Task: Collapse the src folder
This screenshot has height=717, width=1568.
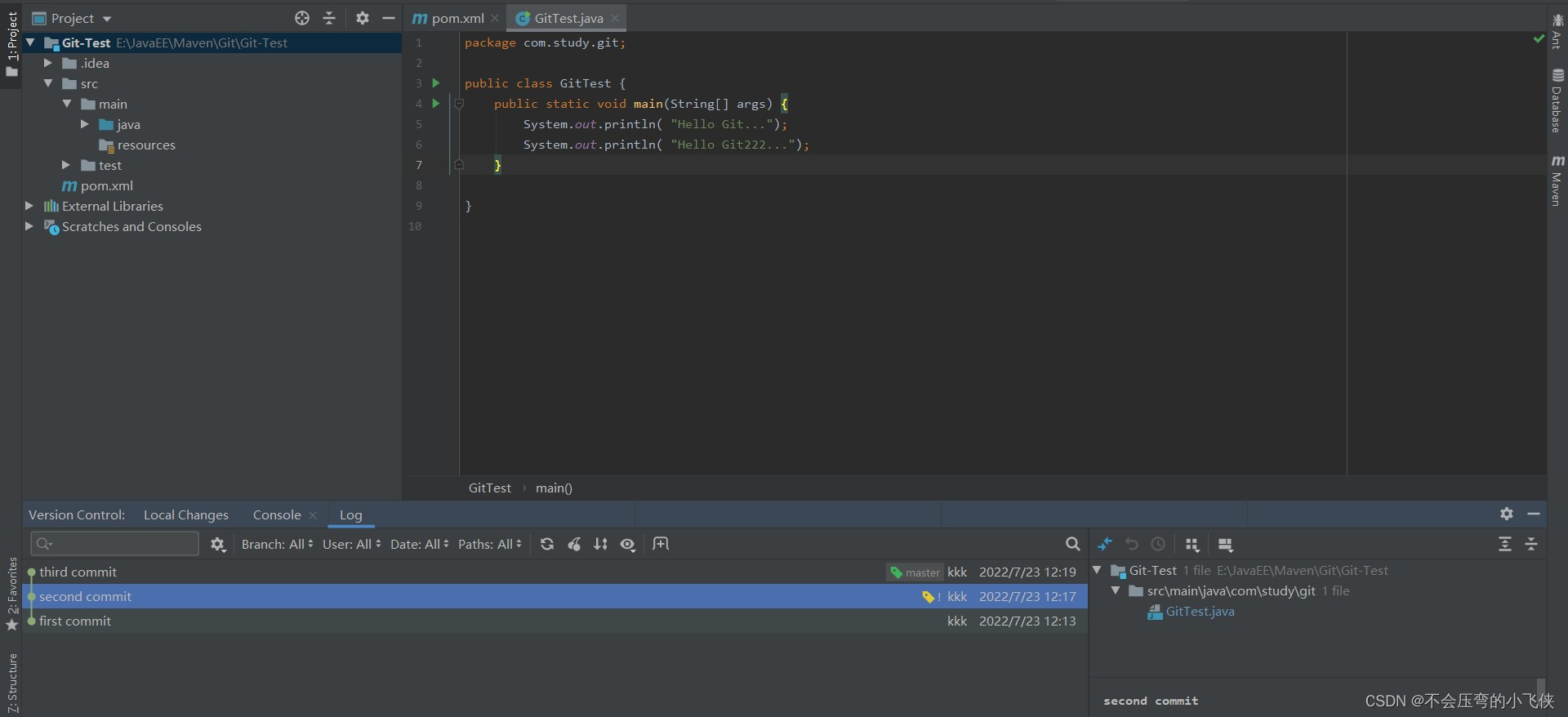Action: [x=48, y=83]
